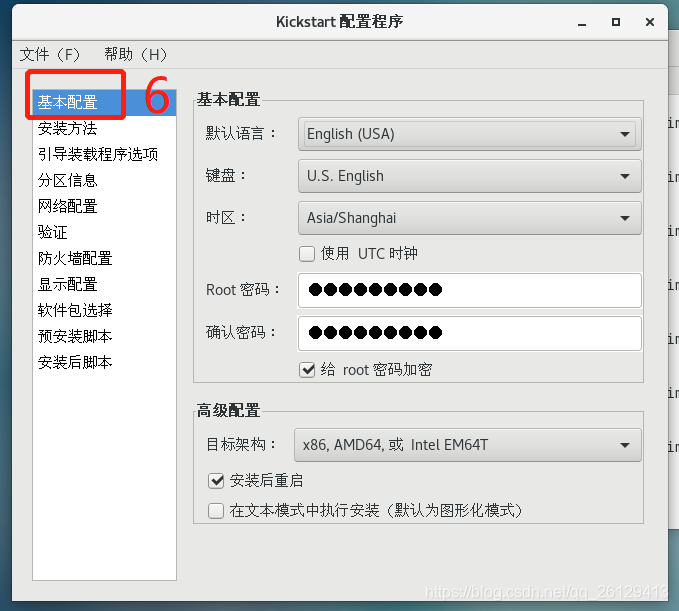Image resolution: width=679 pixels, height=611 pixels.
Task: Open 软件包选择 section
Action: [104, 310]
